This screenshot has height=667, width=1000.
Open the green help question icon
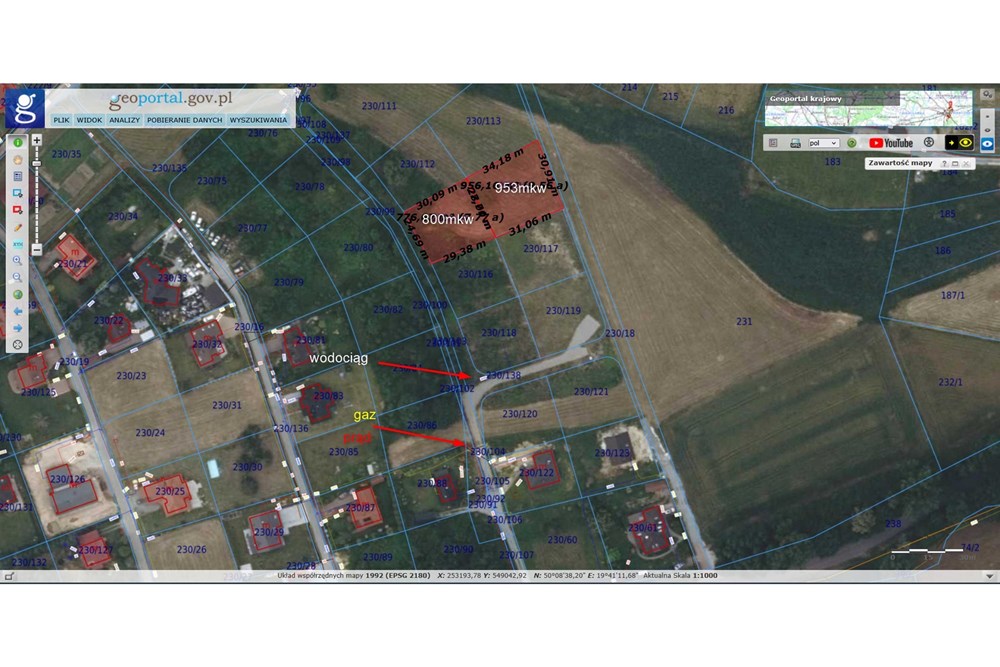(x=851, y=143)
